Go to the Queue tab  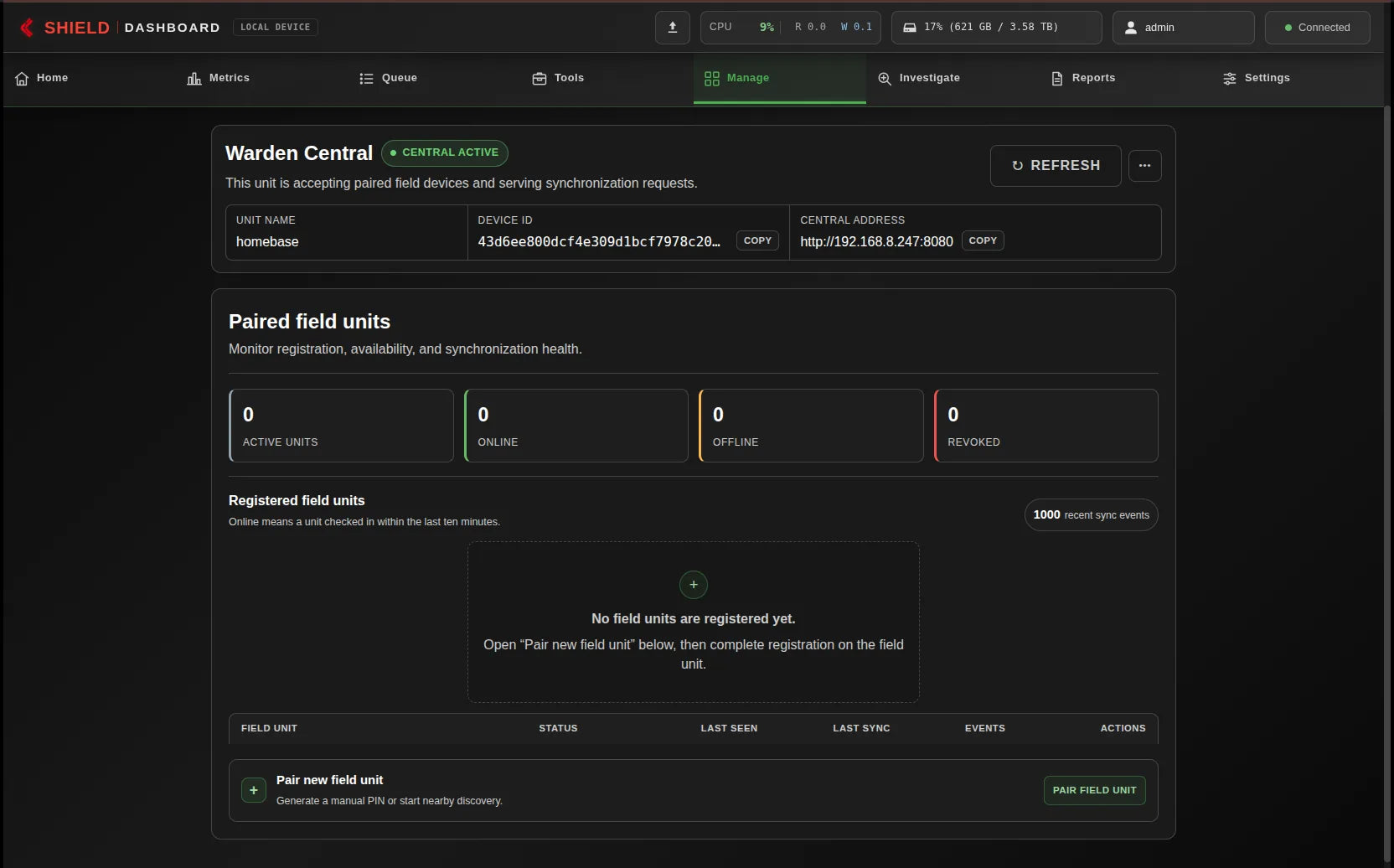[x=435, y=79]
